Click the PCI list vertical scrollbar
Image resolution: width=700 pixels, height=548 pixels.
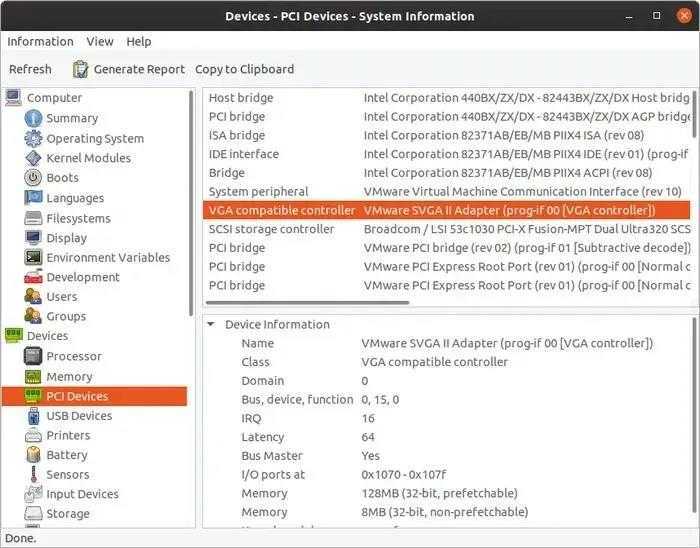(x=694, y=114)
